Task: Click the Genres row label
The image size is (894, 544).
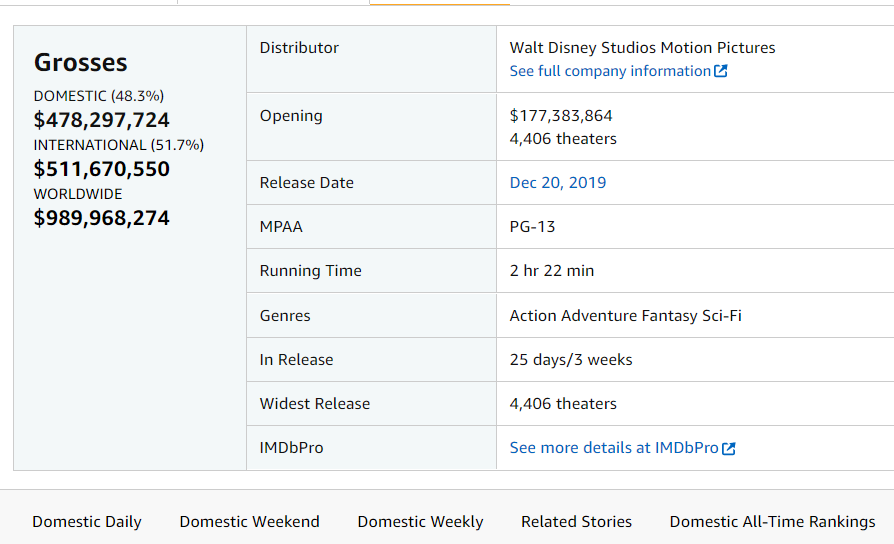Action: point(285,316)
